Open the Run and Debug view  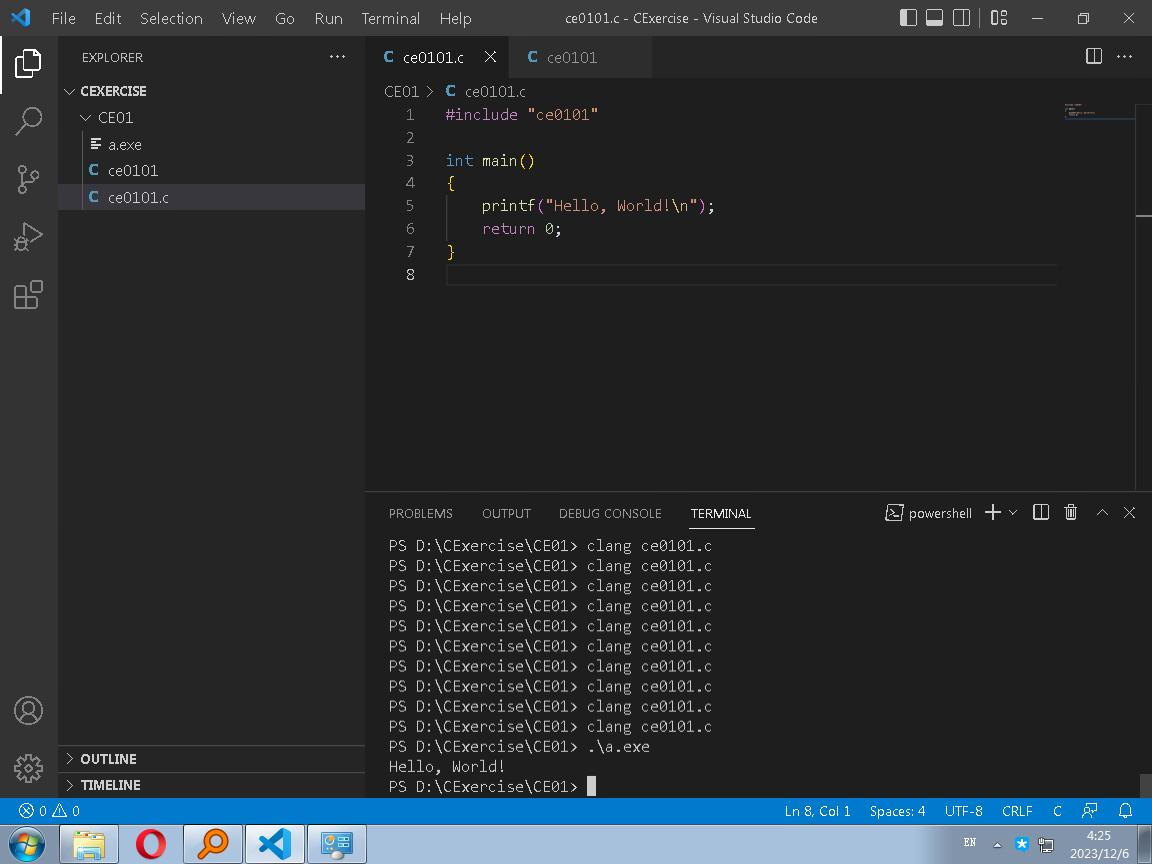[x=28, y=237]
